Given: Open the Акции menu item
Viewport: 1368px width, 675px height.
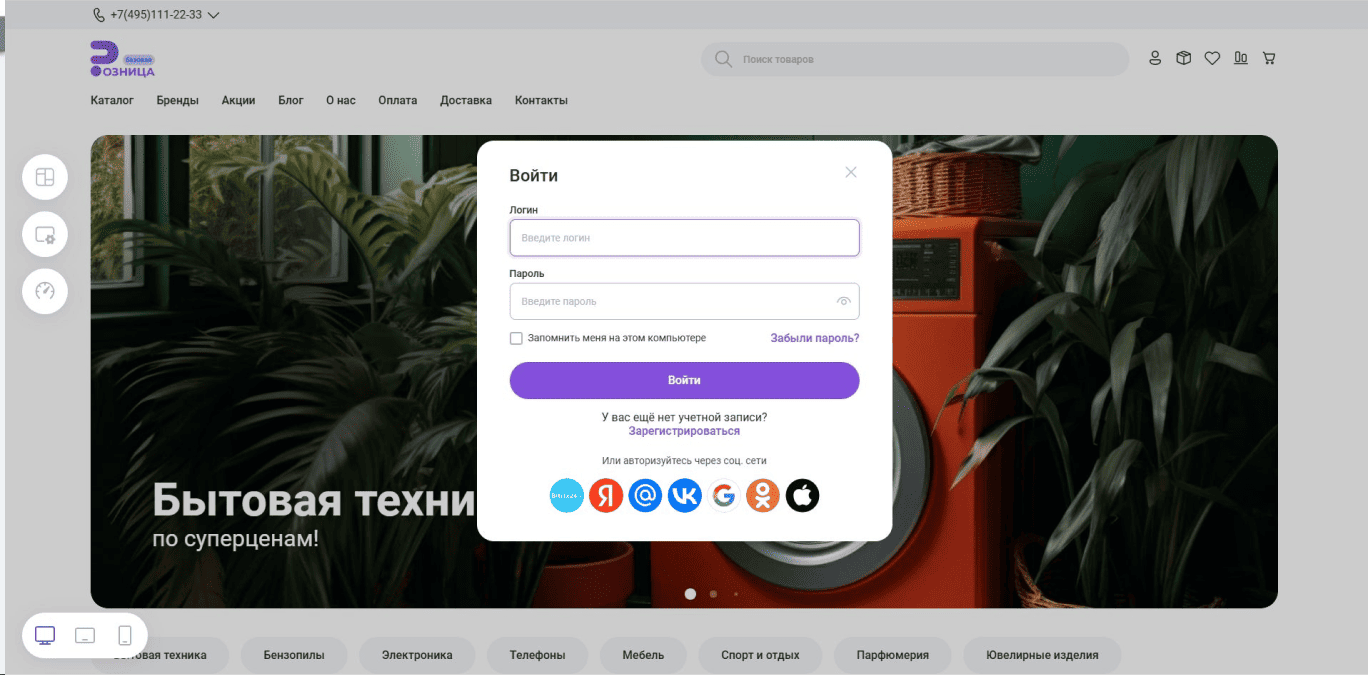Looking at the screenshot, I should pyautogui.click(x=238, y=100).
